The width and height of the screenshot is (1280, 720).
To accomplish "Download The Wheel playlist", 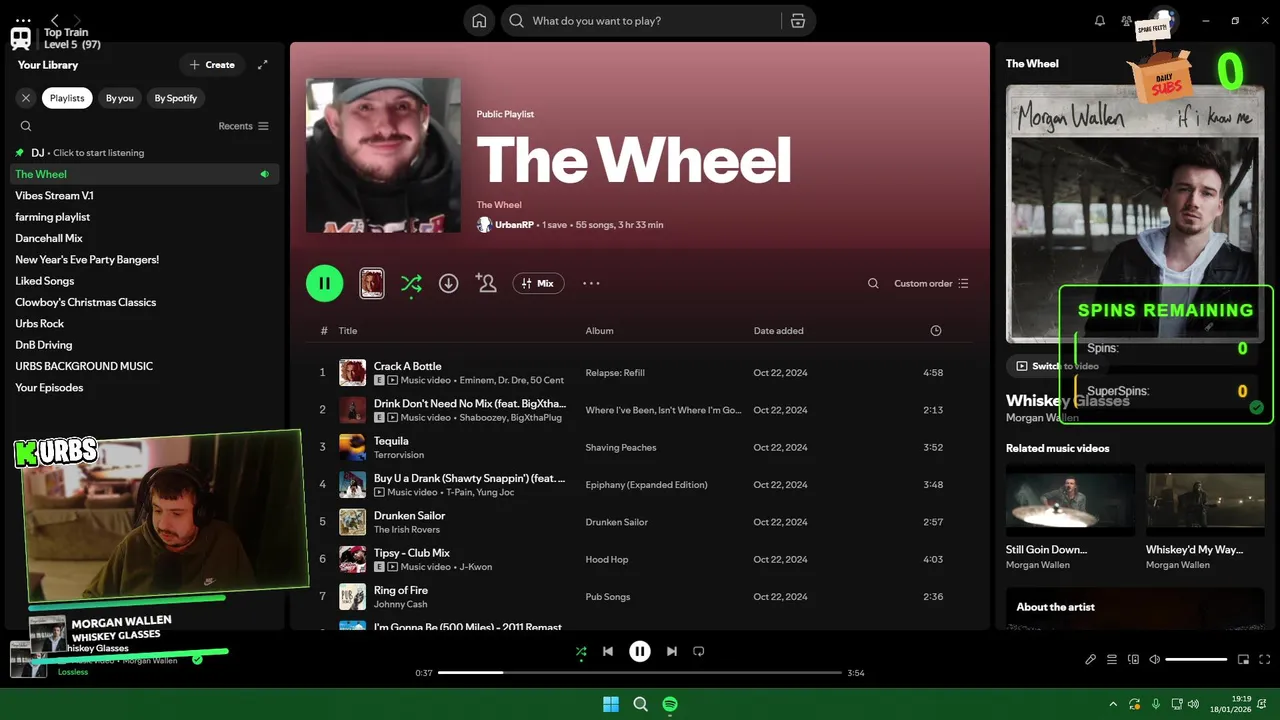I will [x=449, y=284].
